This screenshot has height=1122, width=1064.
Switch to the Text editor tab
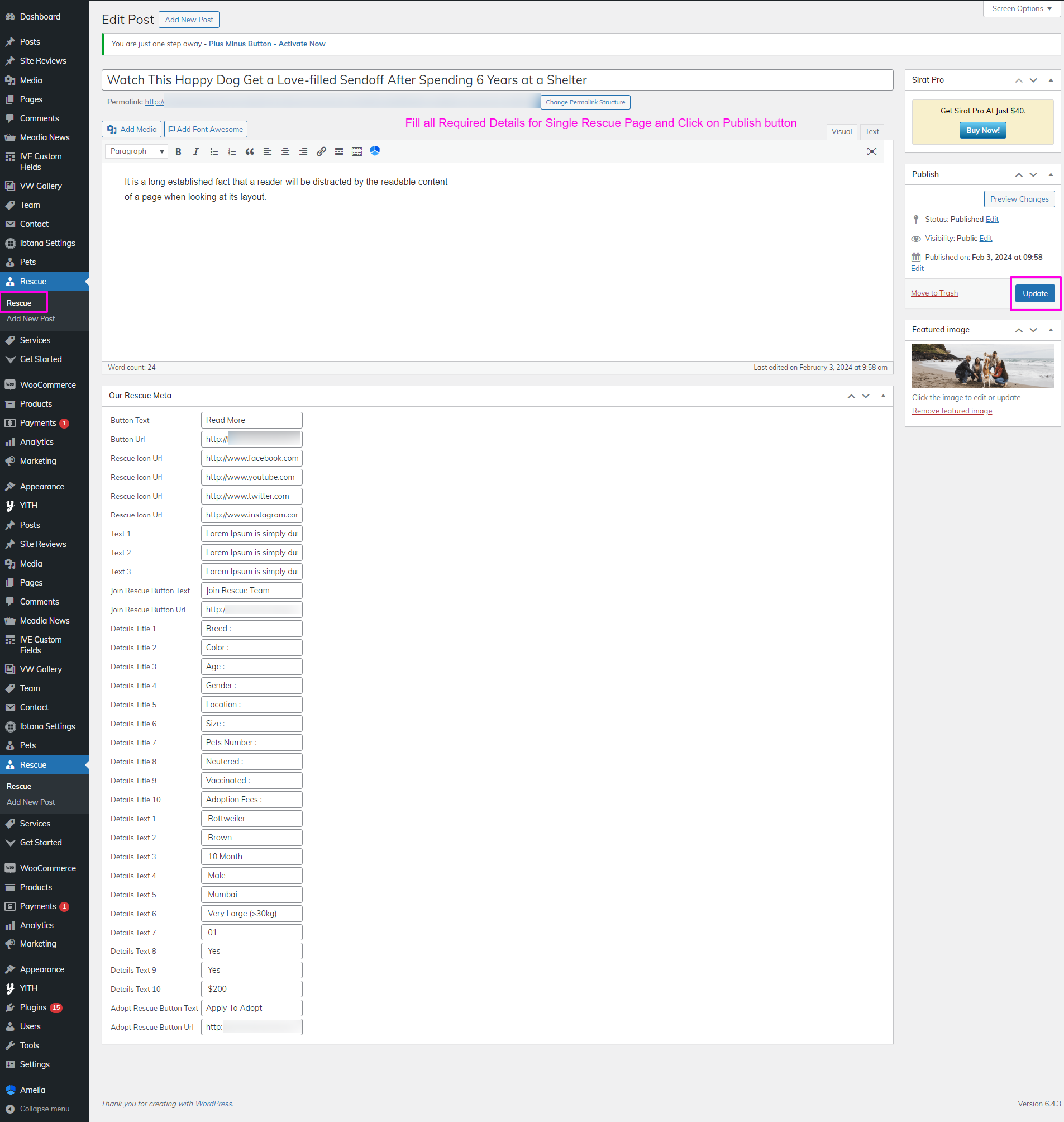point(871,132)
